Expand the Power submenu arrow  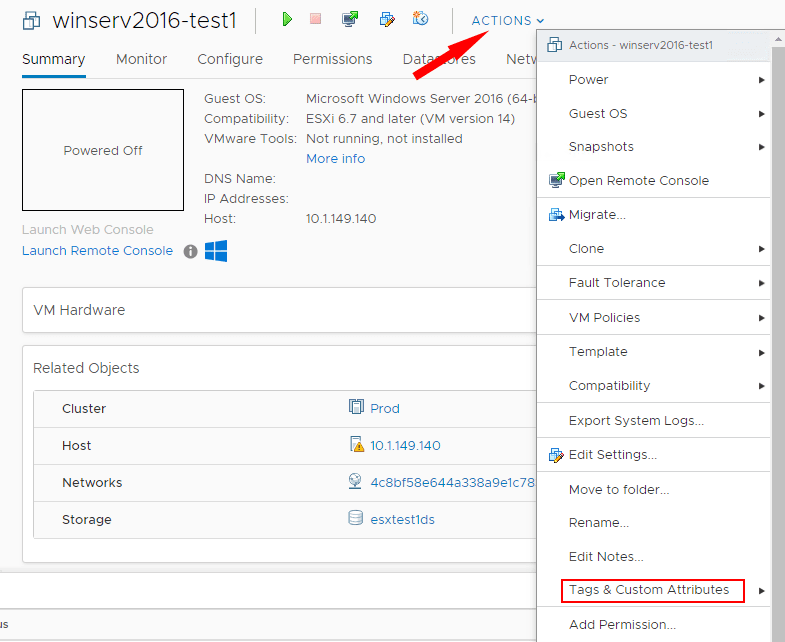(761, 80)
